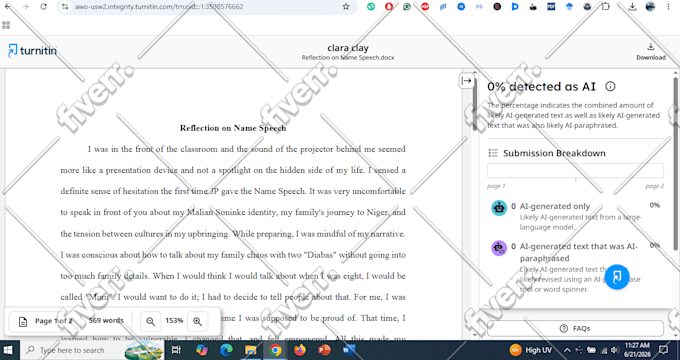Image resolution: width=680 pixels, height=360 pixels.
Task: Click the Submission Breakdown heading
Action: [554, 153]
